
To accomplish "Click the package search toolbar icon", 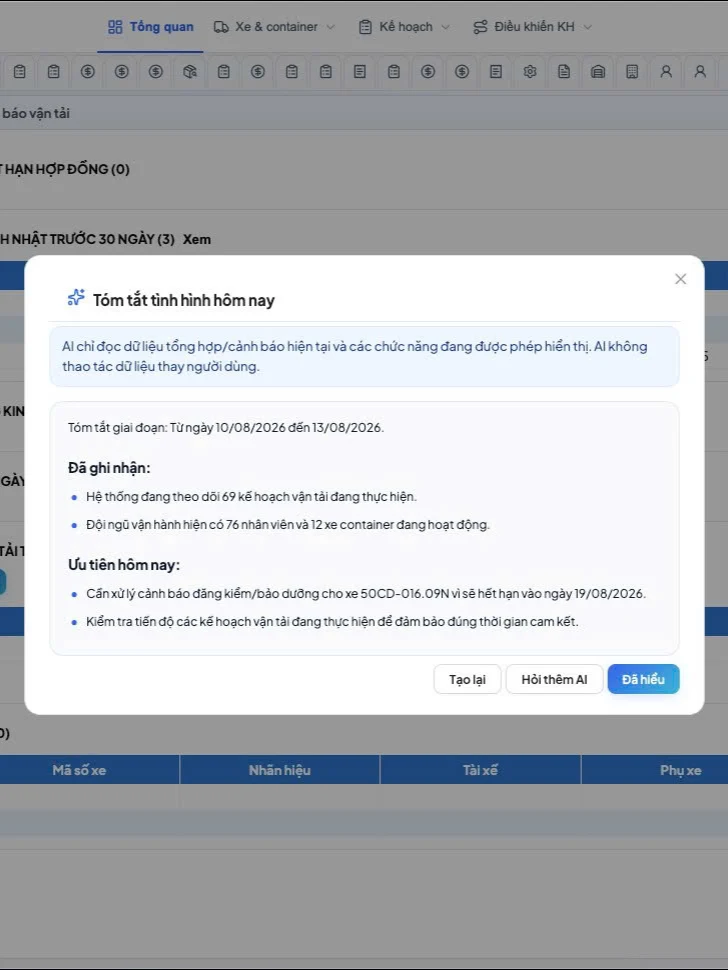I will coord(190,72).
